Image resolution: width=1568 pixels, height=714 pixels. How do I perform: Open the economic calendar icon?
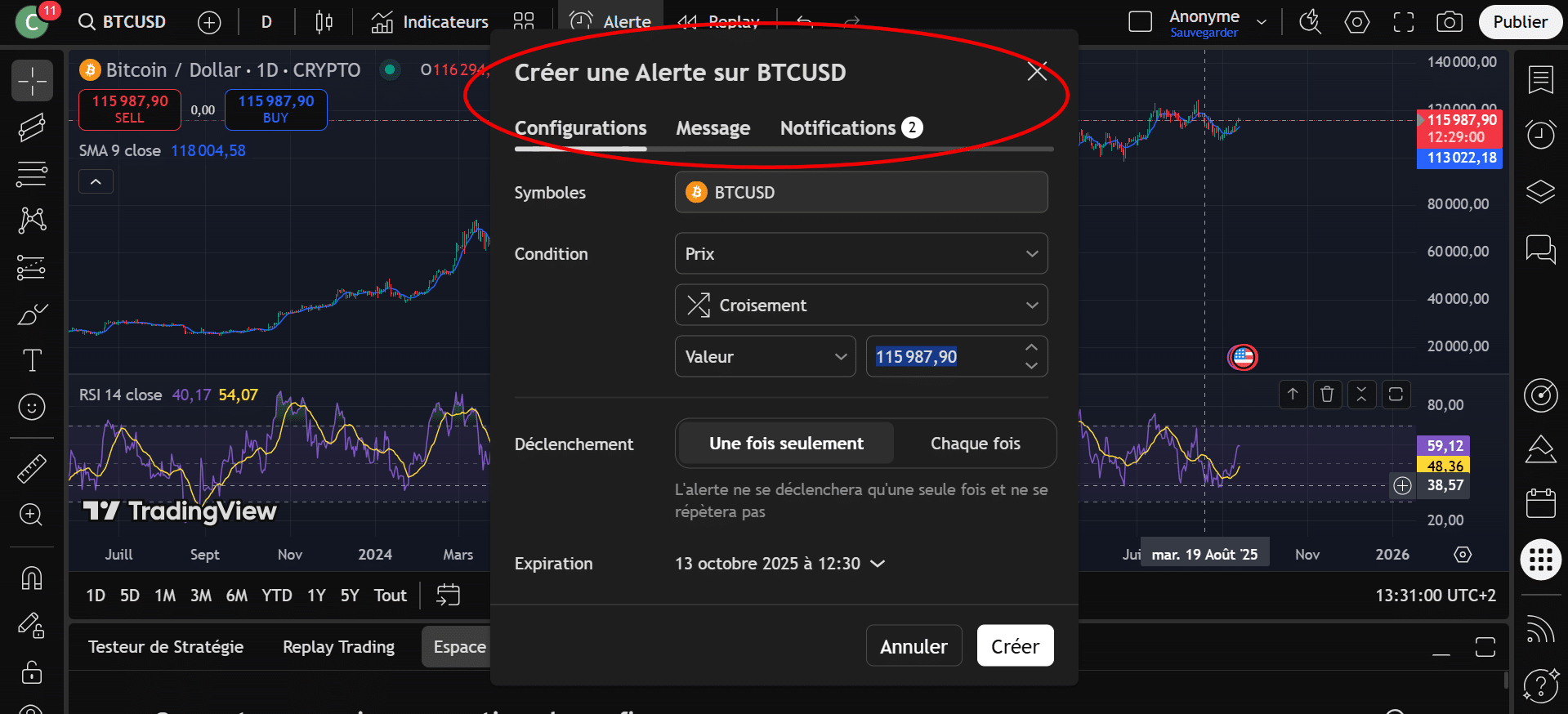pyautogui.click(x=1540, y=503)
